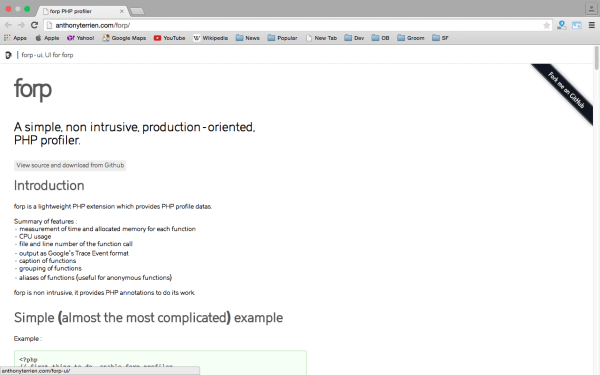Viewport: 600px width, 375px height.
Task: Click the large forp heading
Action: 33,90
